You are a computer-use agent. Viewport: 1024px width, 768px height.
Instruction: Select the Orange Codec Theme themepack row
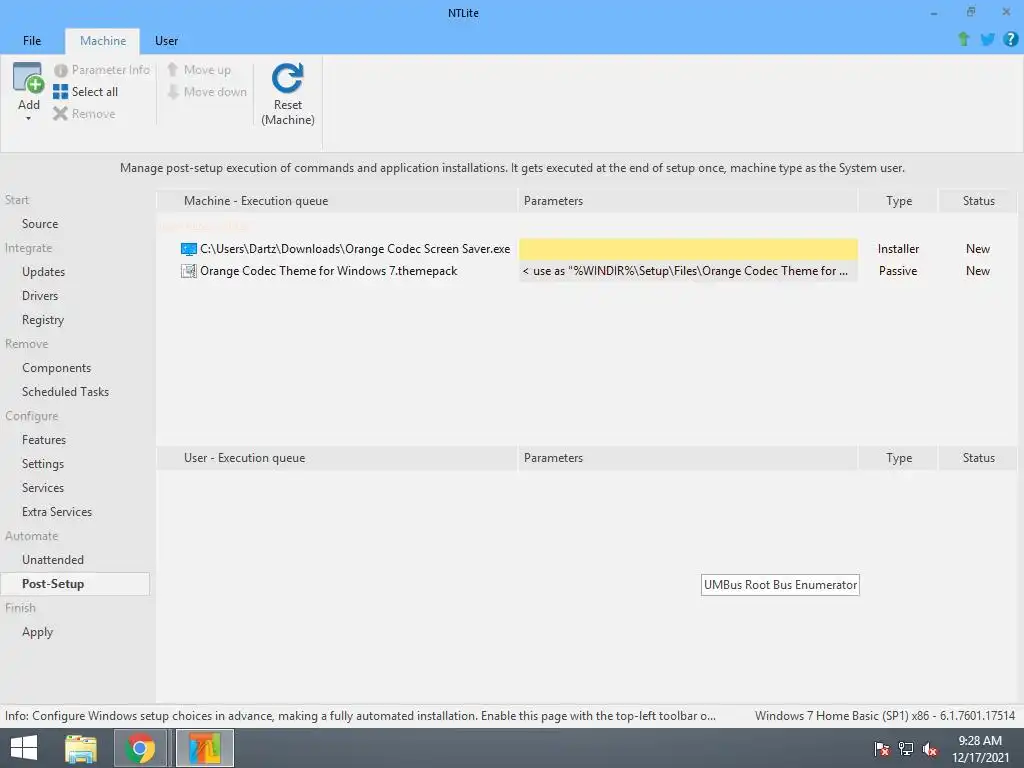[586, 271]
